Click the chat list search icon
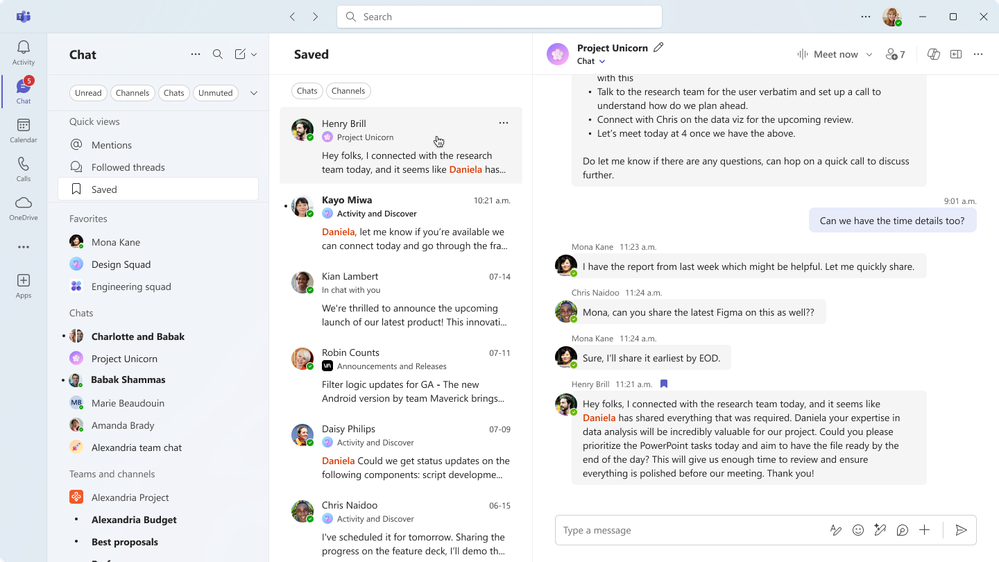 point(218,54)
